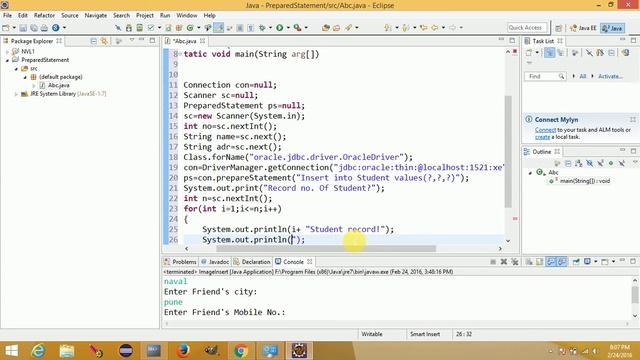Click the Next Annotation icon in the toolbar
The width and height of the screenshot is (640, 360).
tap(388, 28)
